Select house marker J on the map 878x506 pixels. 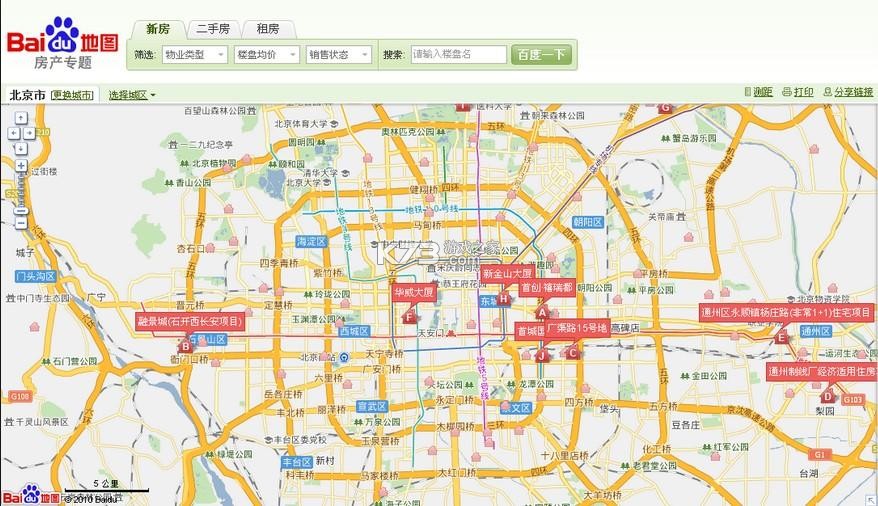(x=541, y=355)
